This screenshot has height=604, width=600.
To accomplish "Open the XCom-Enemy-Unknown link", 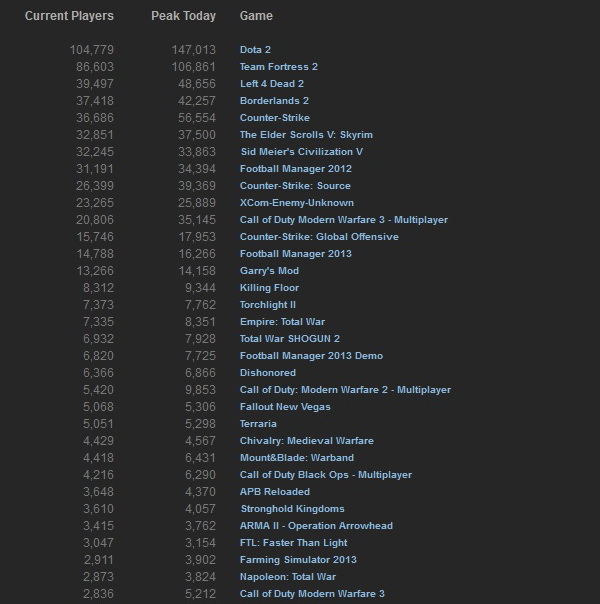I will coord(297,203).
